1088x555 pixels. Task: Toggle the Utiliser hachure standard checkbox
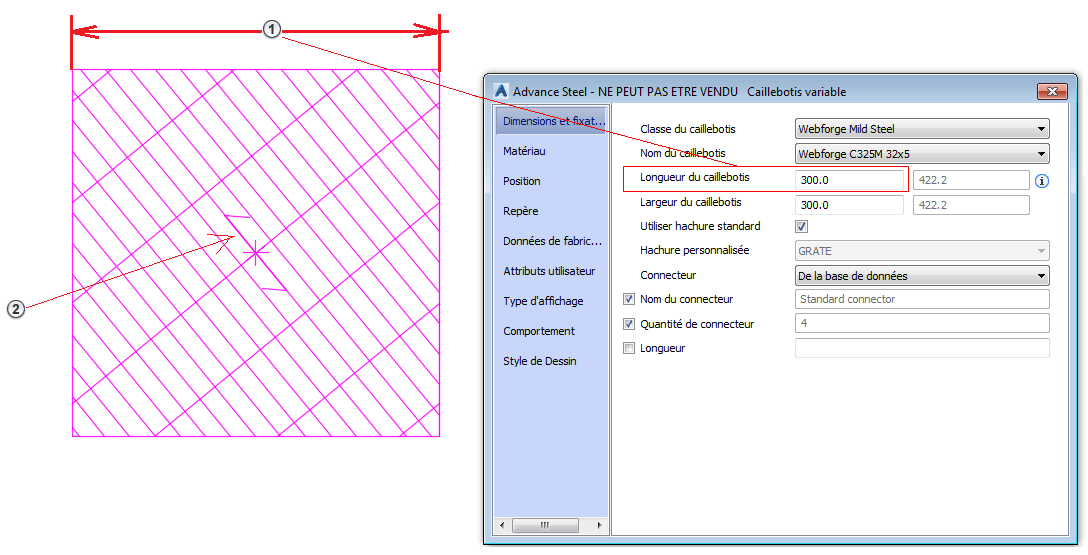pos(801,226)
